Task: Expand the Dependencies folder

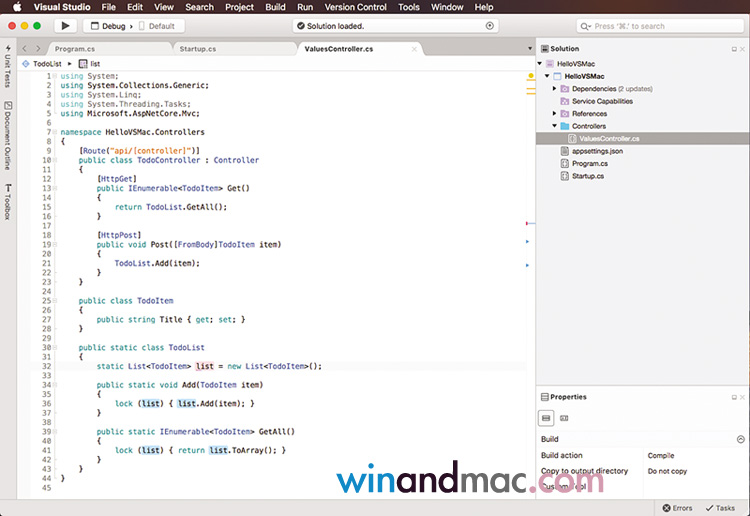Action: 555,88
